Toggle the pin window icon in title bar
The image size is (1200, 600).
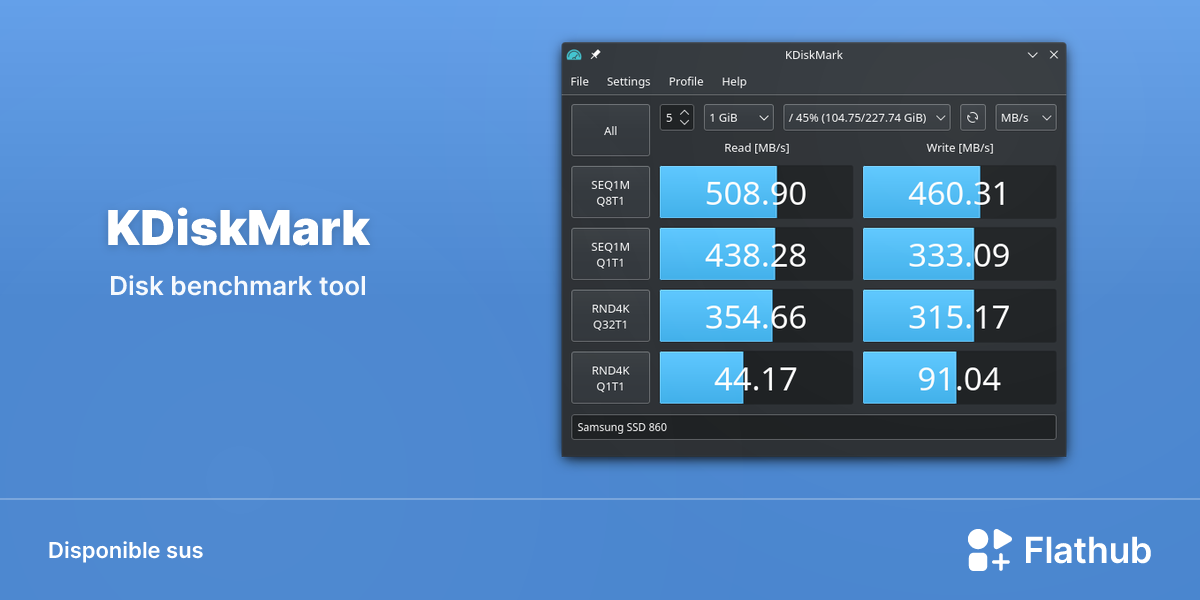(595, 55)
